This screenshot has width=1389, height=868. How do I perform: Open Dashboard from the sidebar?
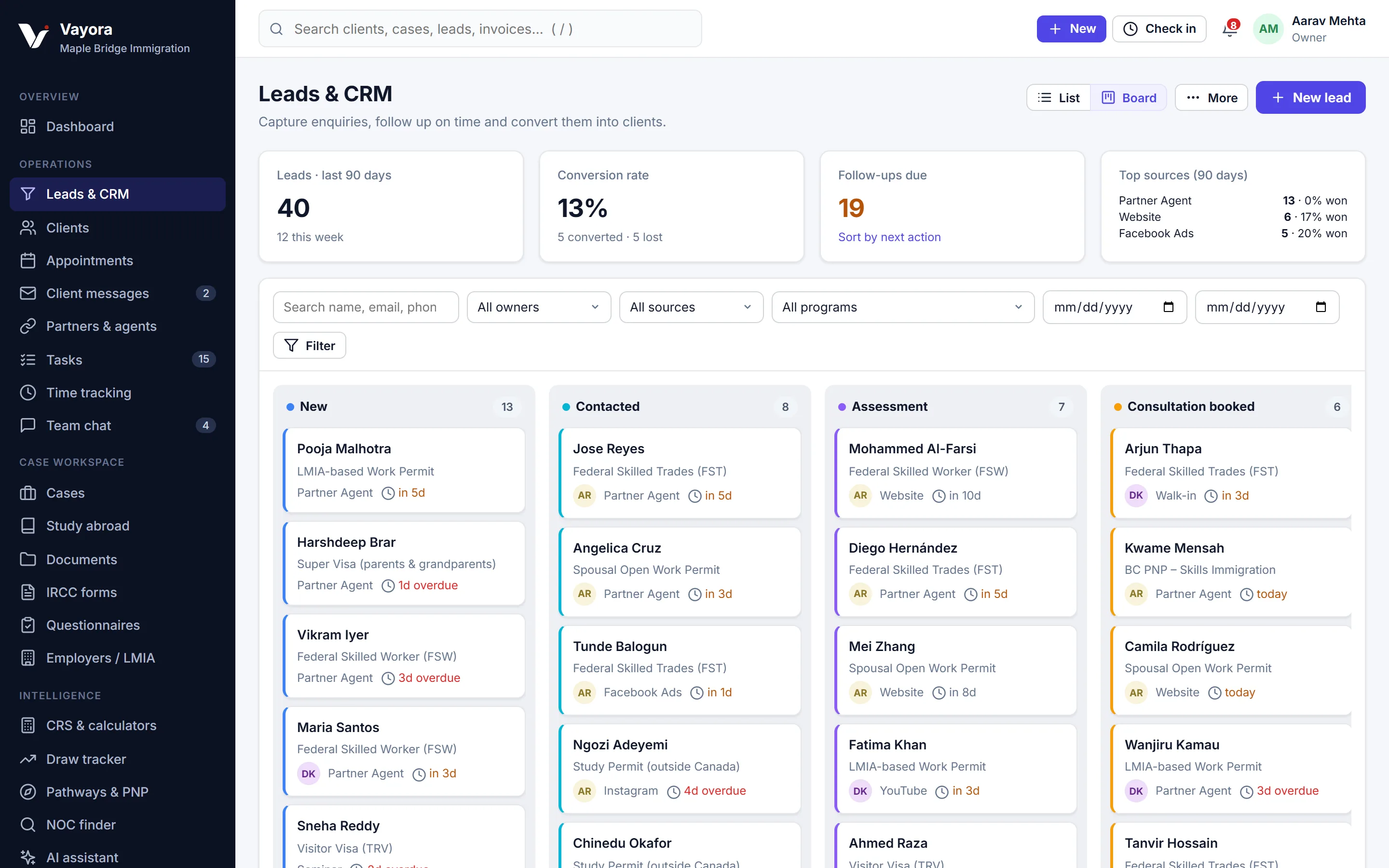coord(118,126)
